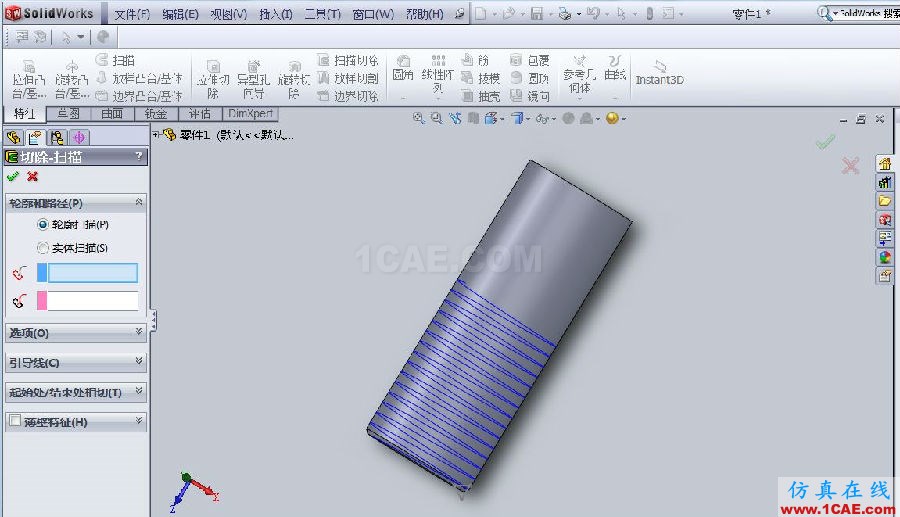Click Zoom to Fit in view toolbar
Viewport: 900px width, 517px height.
418,118
